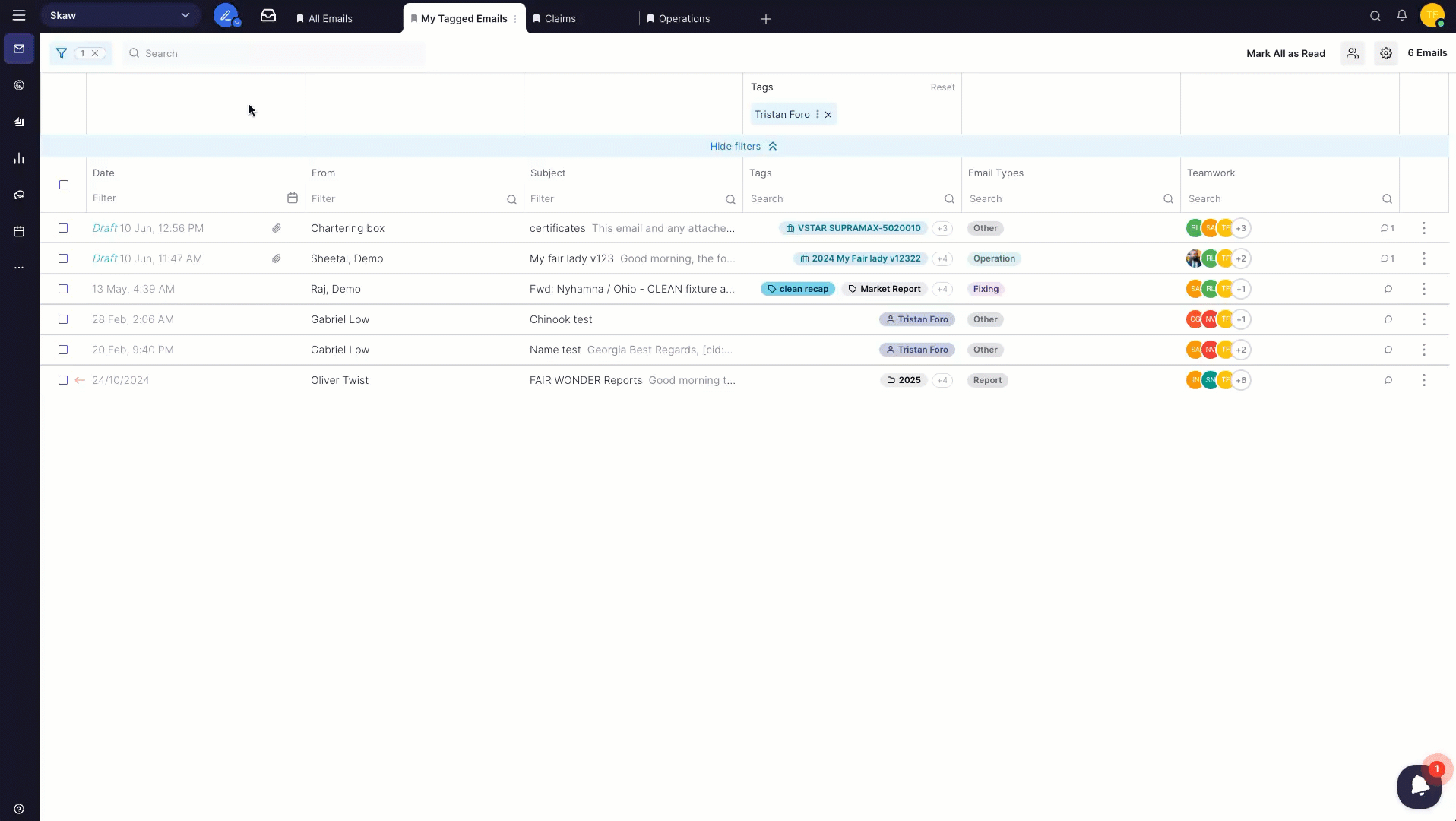This screenshot has width=1456, height=821.
Task: Click the global search magnifier icon
Action: click(1375, 16)
